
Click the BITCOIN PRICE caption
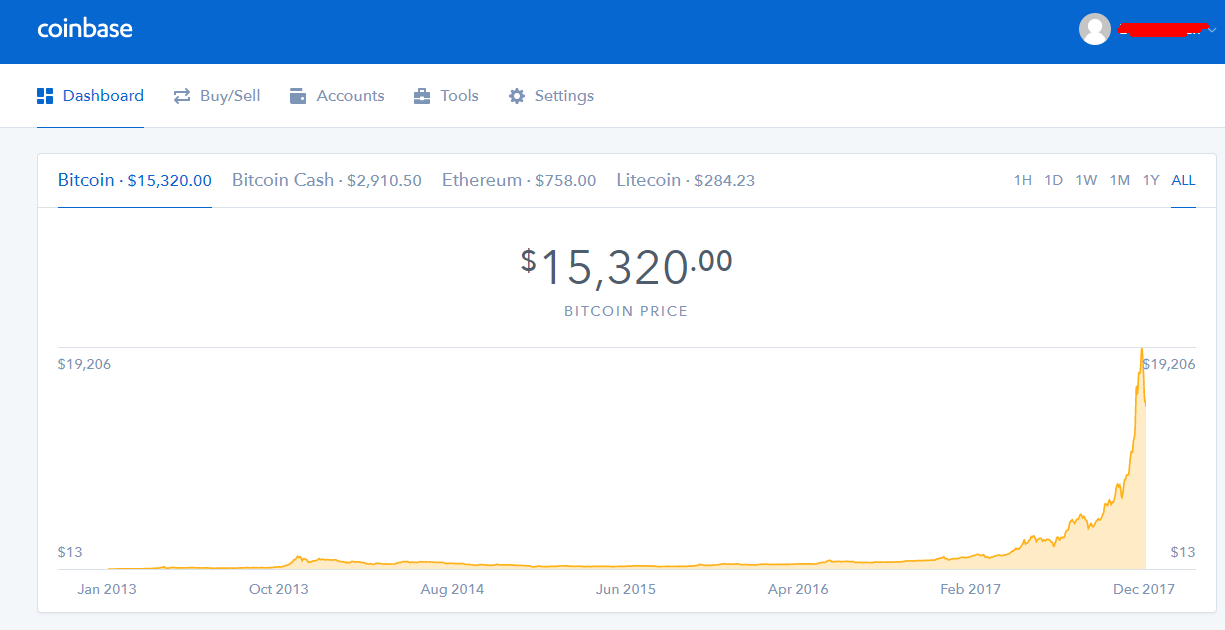pos(626,311)
